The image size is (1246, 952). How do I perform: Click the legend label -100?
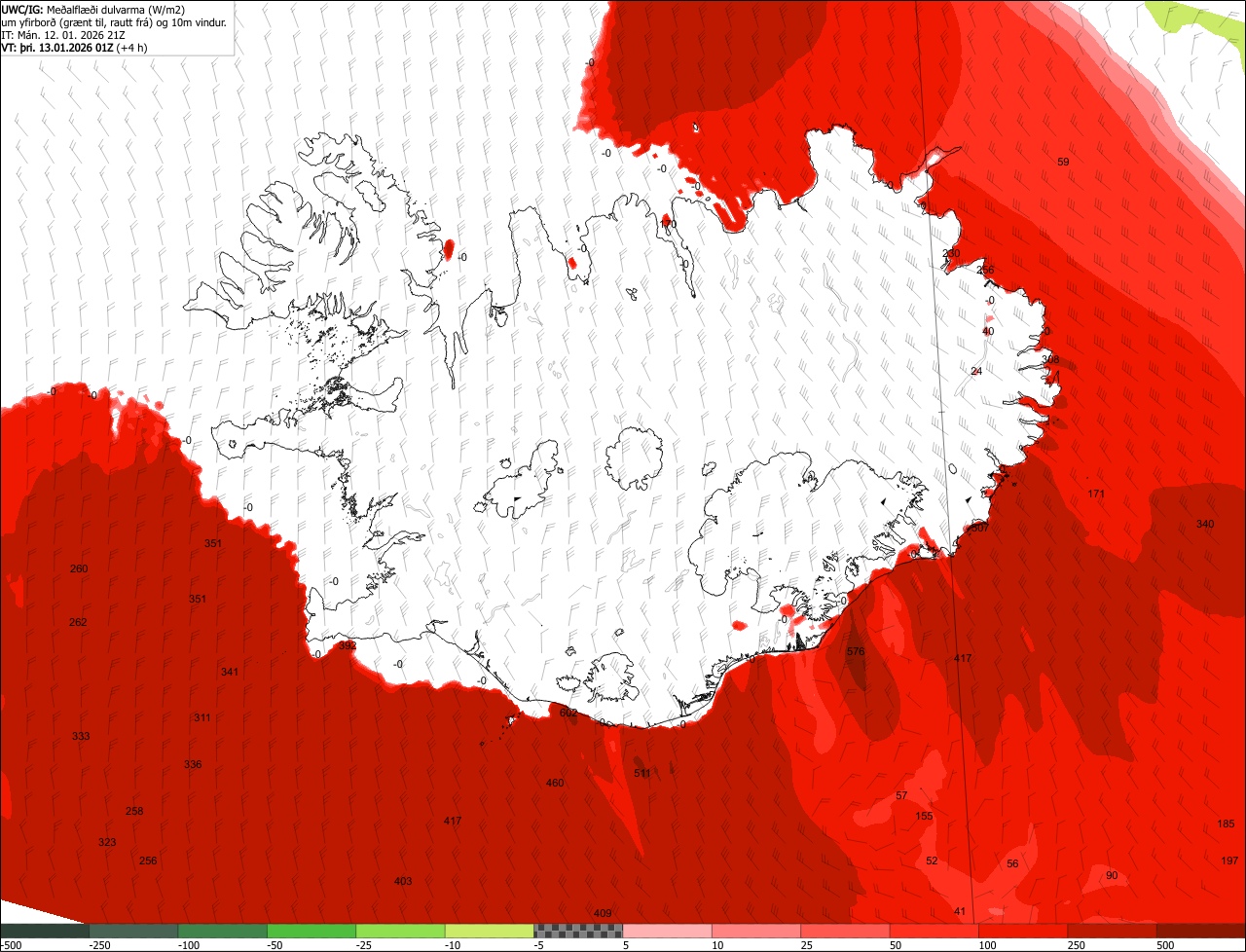(x=188, y=945)
